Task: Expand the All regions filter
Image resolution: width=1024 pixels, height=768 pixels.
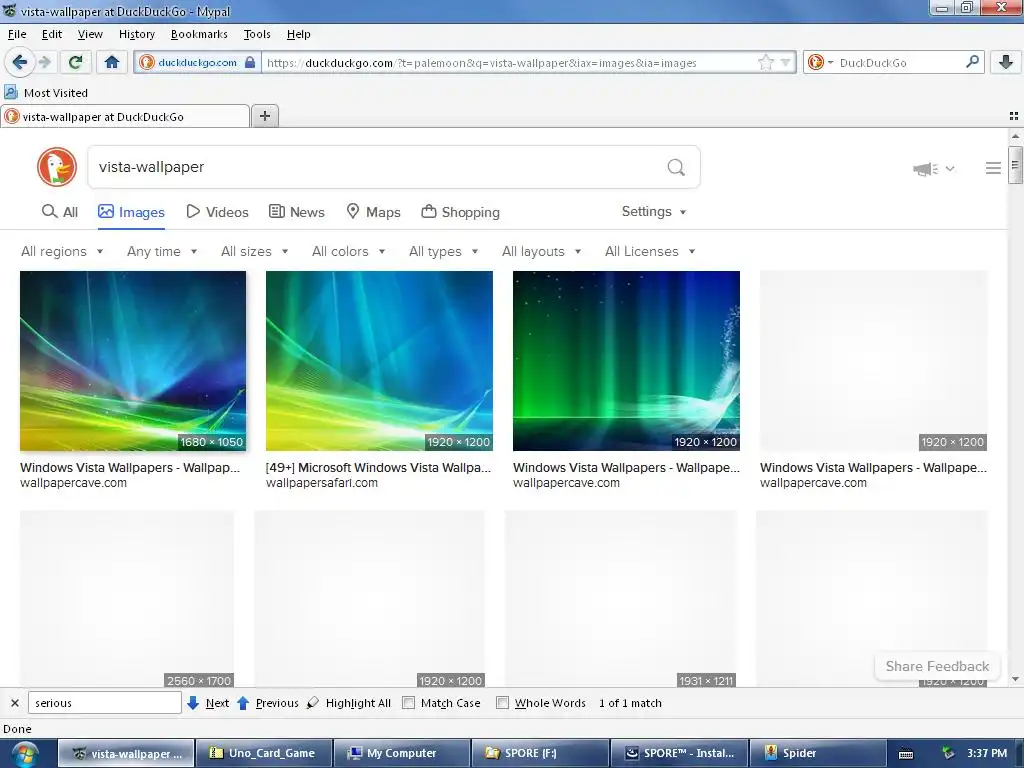Action: point(62,251)
